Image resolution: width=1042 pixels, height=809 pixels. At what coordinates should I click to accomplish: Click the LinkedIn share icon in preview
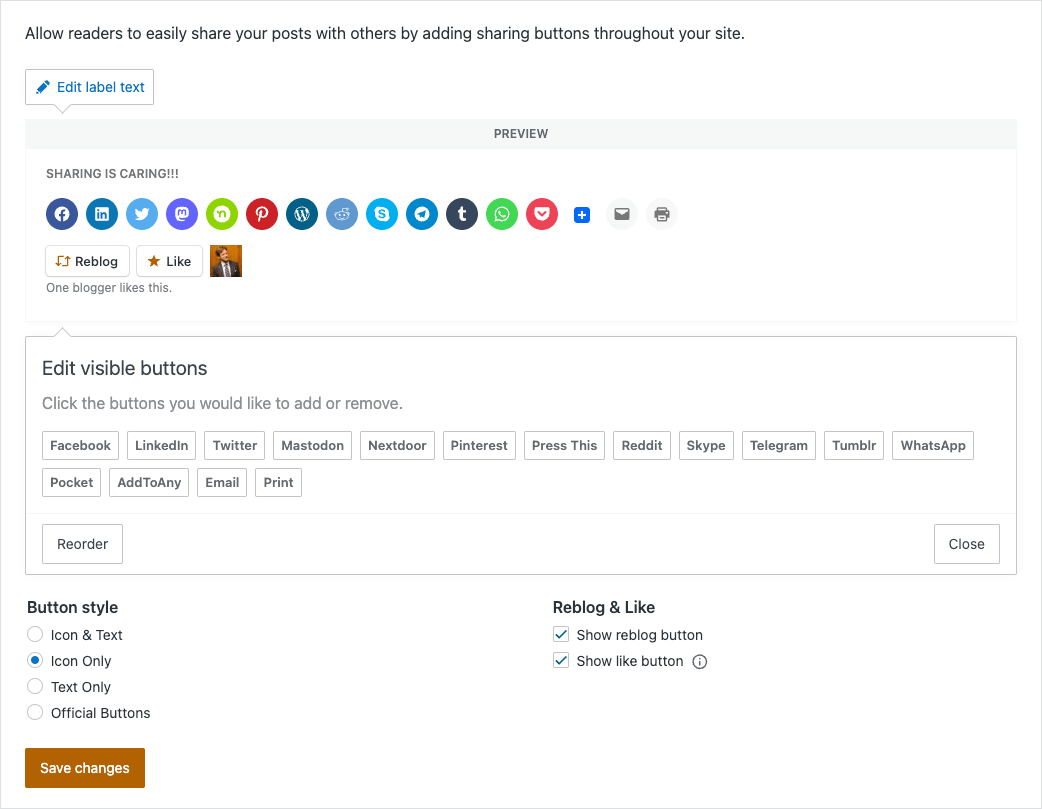102,214
